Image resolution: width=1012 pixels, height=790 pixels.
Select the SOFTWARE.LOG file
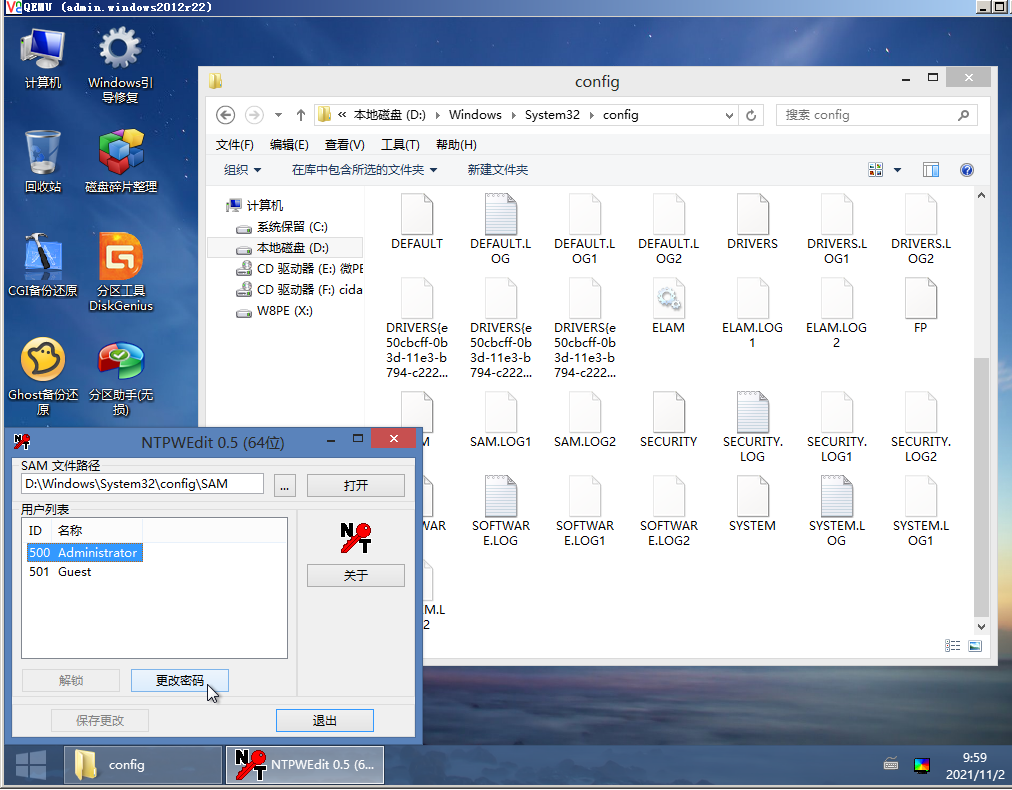[501, 511]
